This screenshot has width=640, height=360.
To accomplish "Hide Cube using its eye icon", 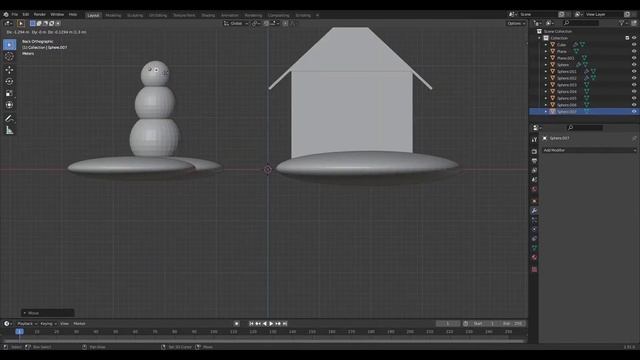I will click(x=634, y=44).
